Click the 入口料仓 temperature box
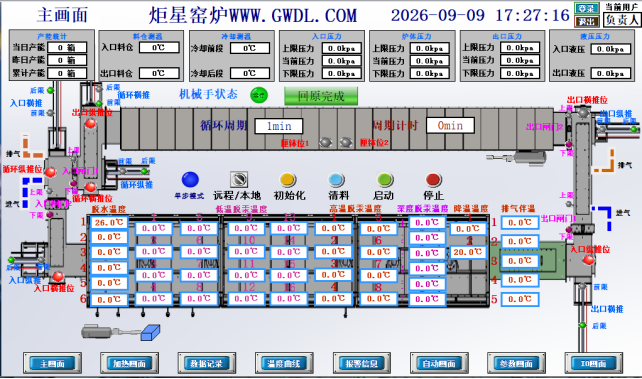 pyautogui.click(x=159, y=47)
